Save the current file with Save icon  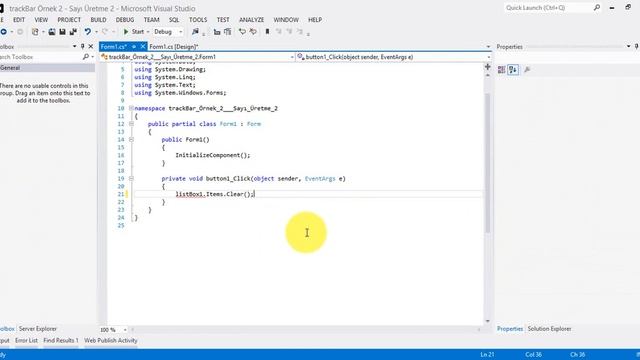62,31
